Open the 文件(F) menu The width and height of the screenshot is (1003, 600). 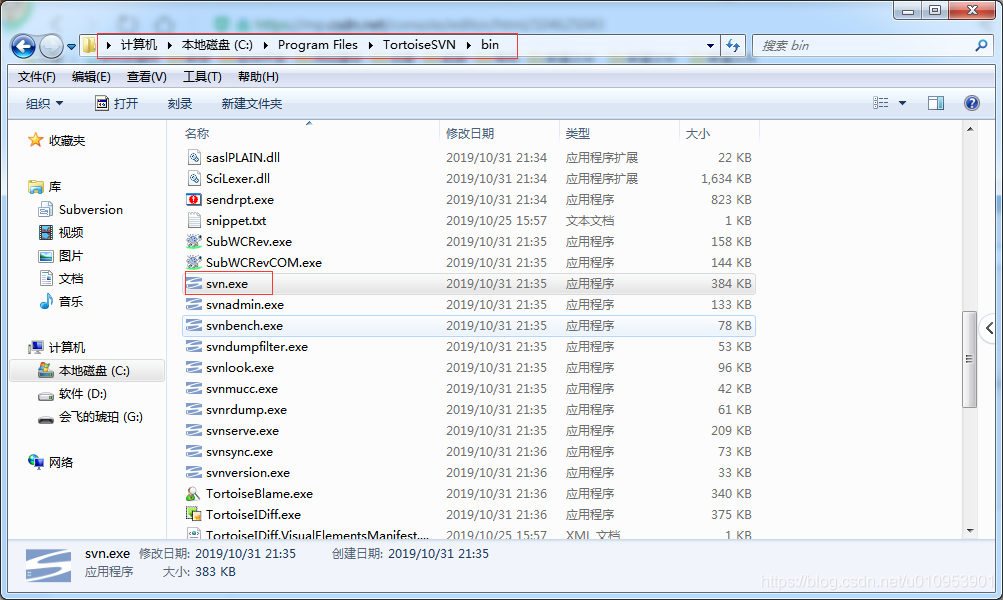point(36,77)
